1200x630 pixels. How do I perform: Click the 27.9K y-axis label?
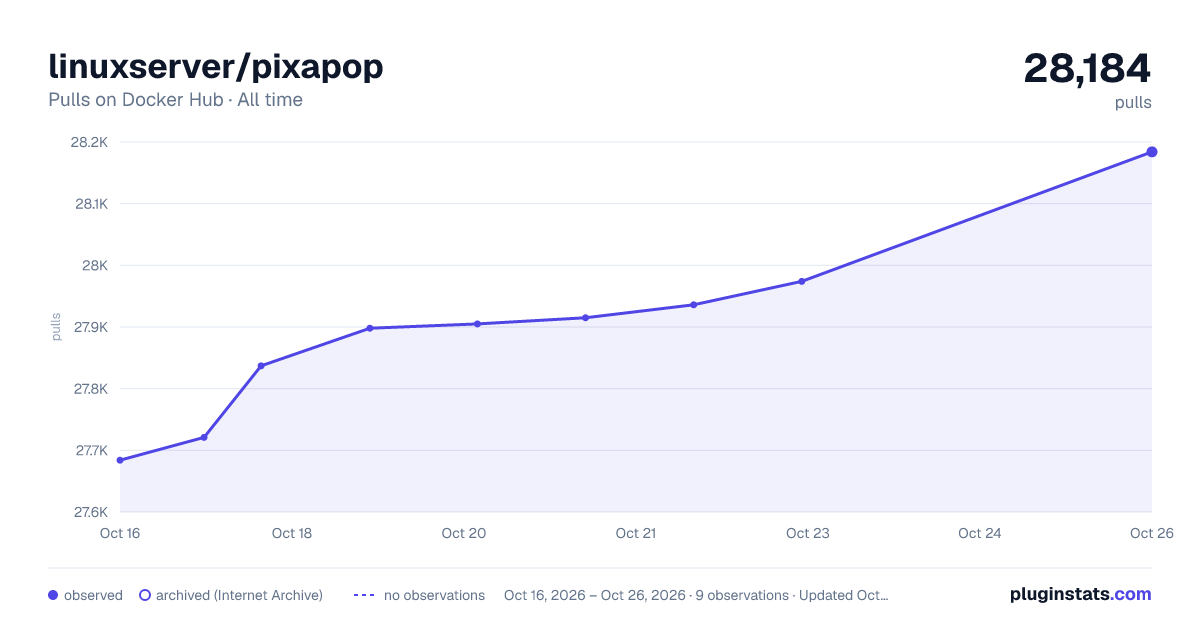pyautogui.click(x=89, y=327)
